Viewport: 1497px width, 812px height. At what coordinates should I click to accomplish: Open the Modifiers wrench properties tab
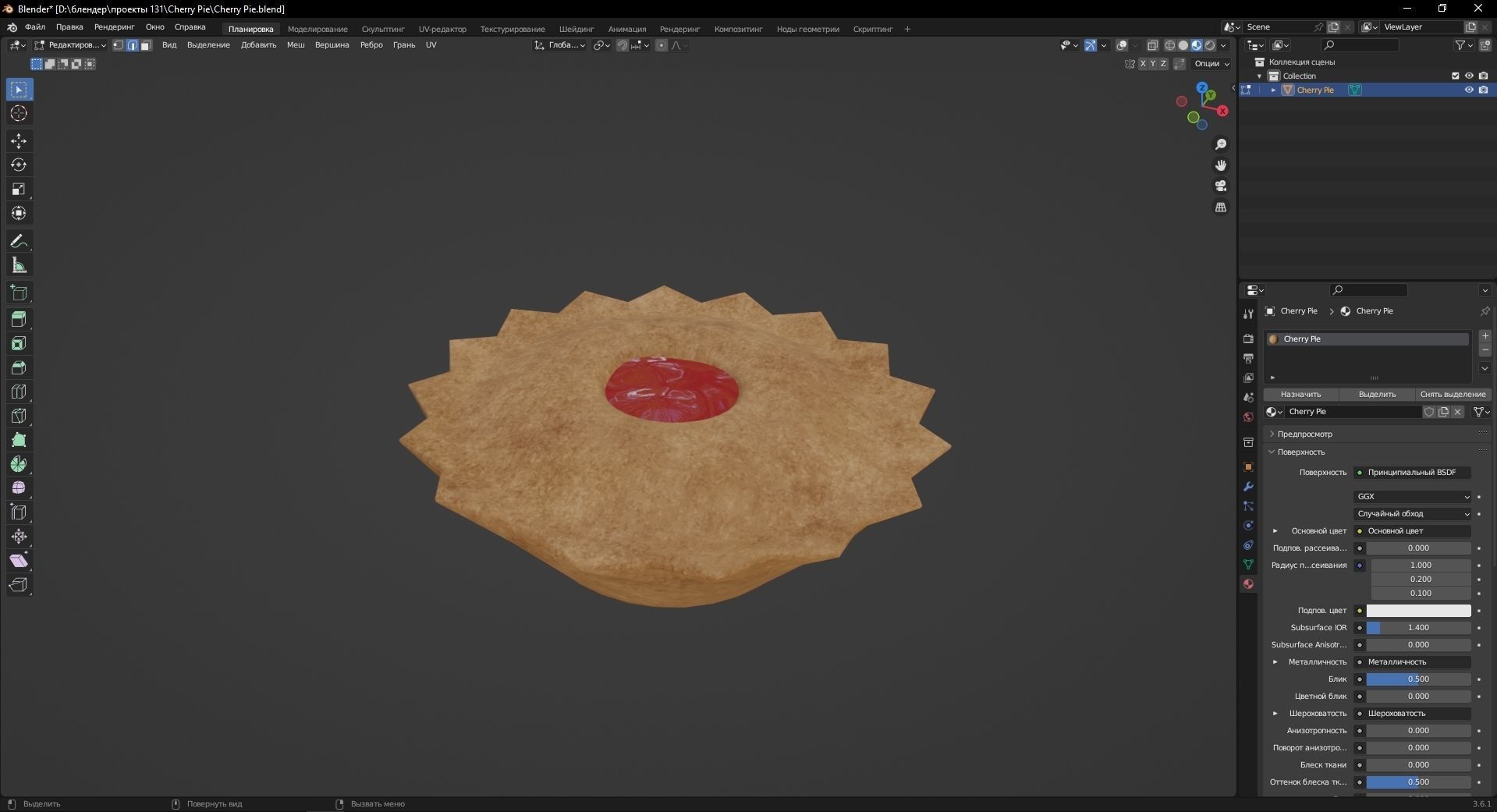(1248, 487)
